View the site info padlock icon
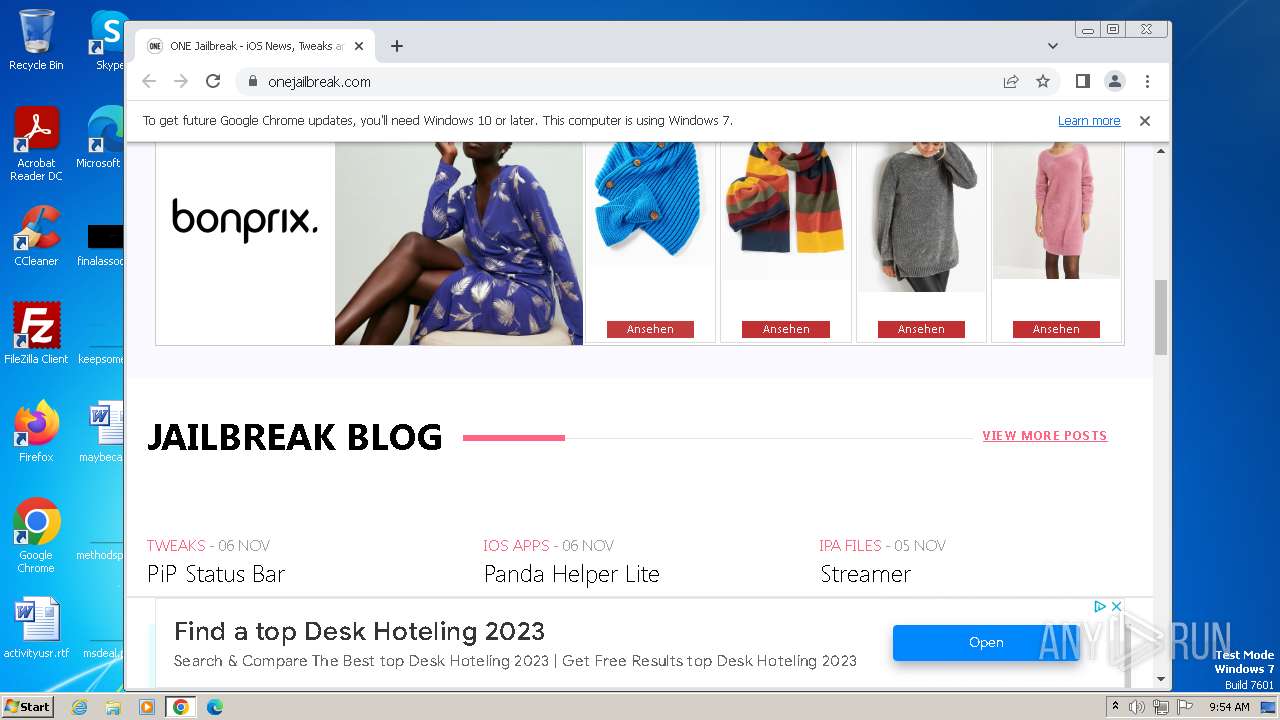This screenshot has height=720, width=1280. click(x=252, y=82)
